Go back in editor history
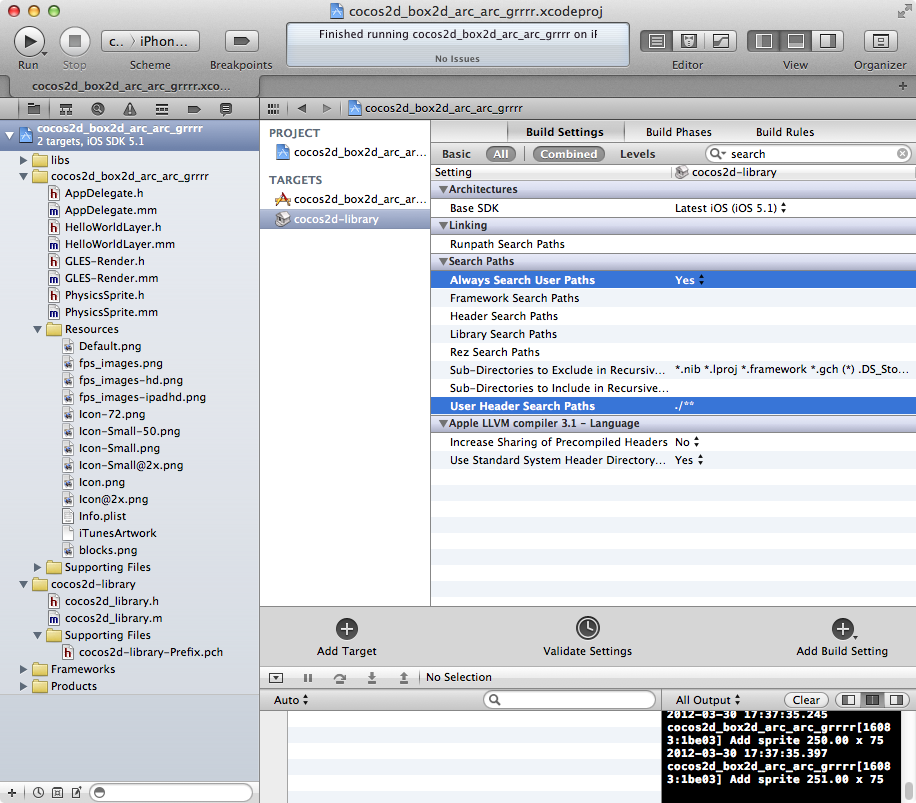This screenshot has width=916, height=803. point(301,109)
